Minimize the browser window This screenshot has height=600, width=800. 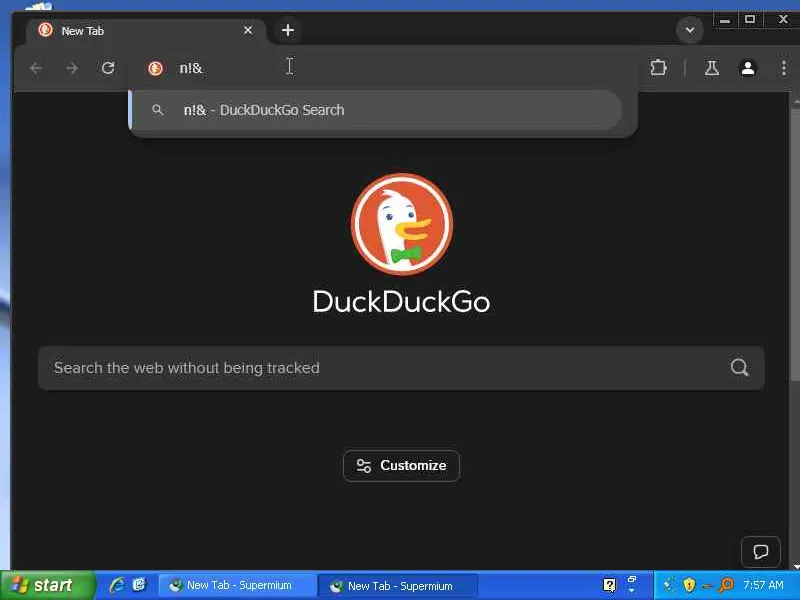click(725, 20)
